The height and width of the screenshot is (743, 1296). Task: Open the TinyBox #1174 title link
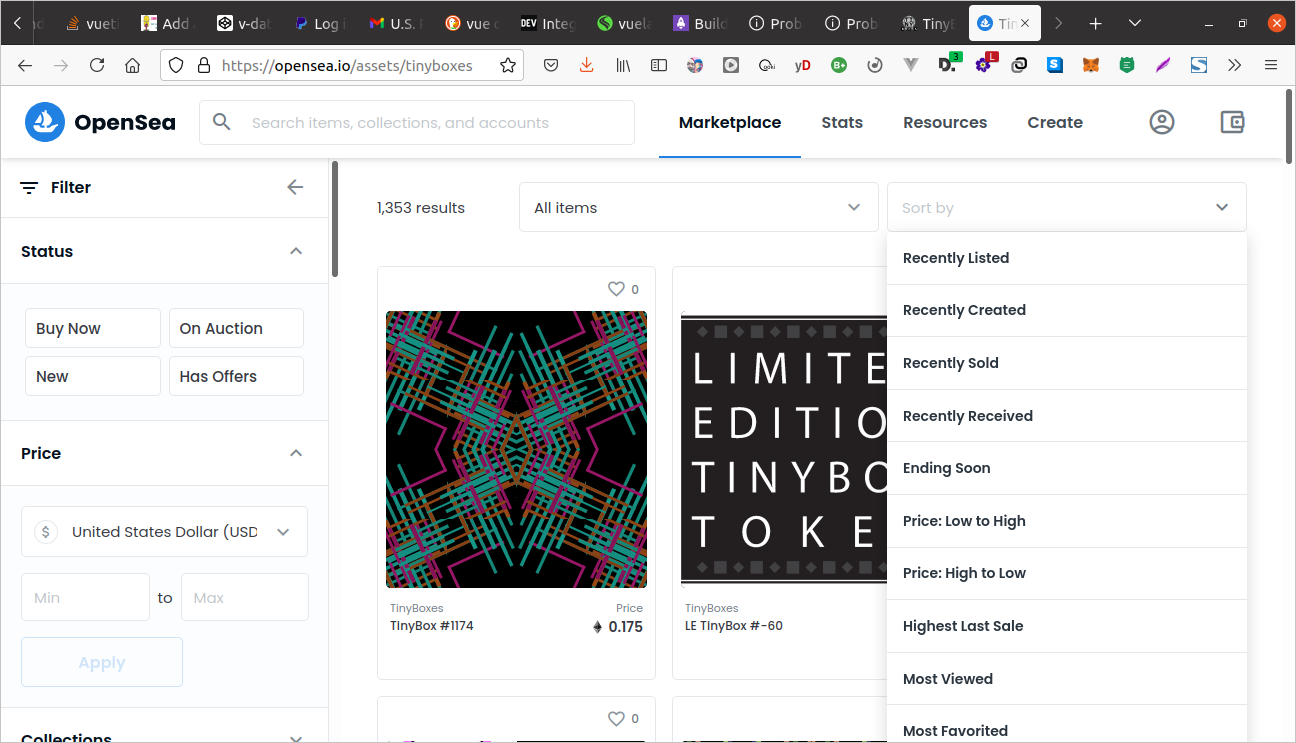pyautogui.click(x=432, y=626)
